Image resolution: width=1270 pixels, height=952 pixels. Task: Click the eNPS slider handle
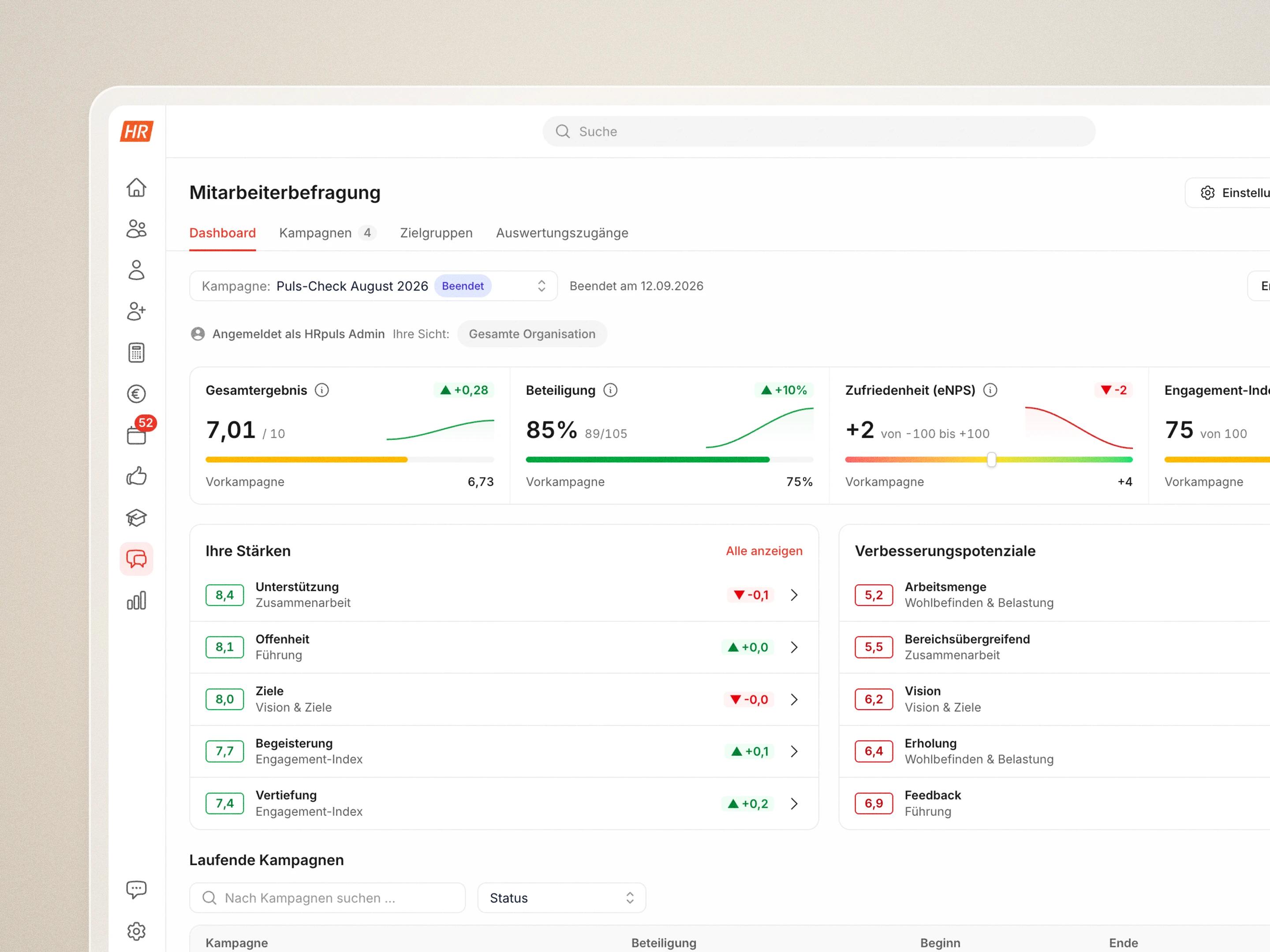pyautogui.click(x=992, y=460)
